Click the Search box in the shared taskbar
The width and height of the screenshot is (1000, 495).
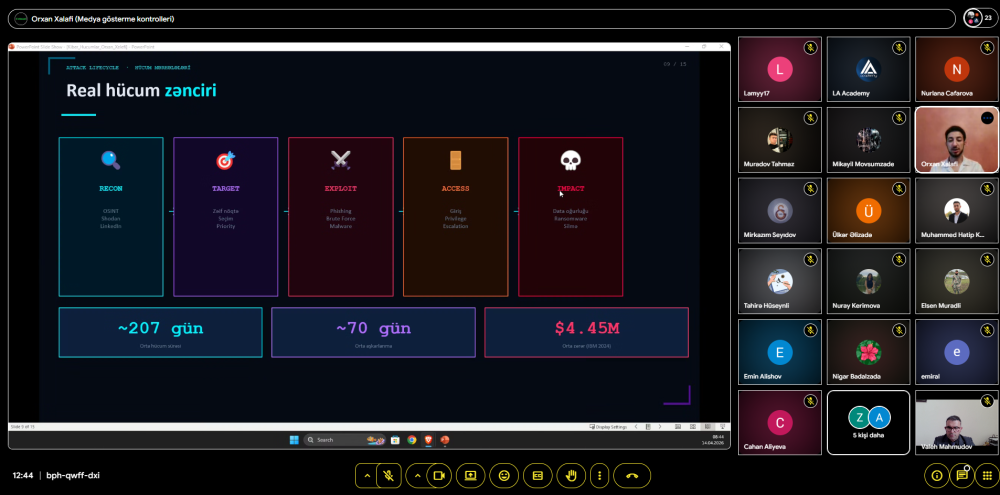tap(335, 439)
